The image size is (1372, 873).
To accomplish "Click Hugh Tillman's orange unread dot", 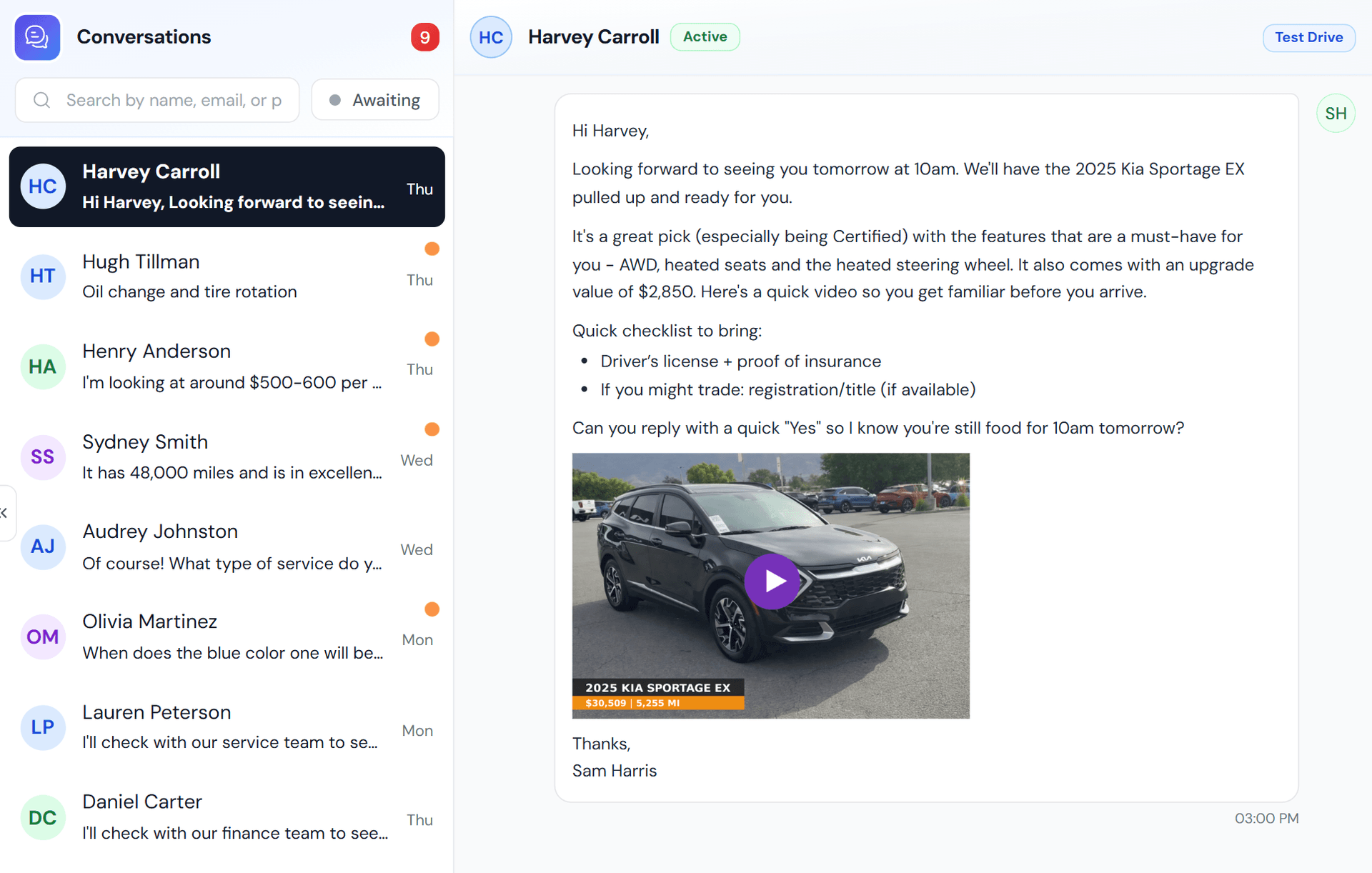I will pos(432,249).
